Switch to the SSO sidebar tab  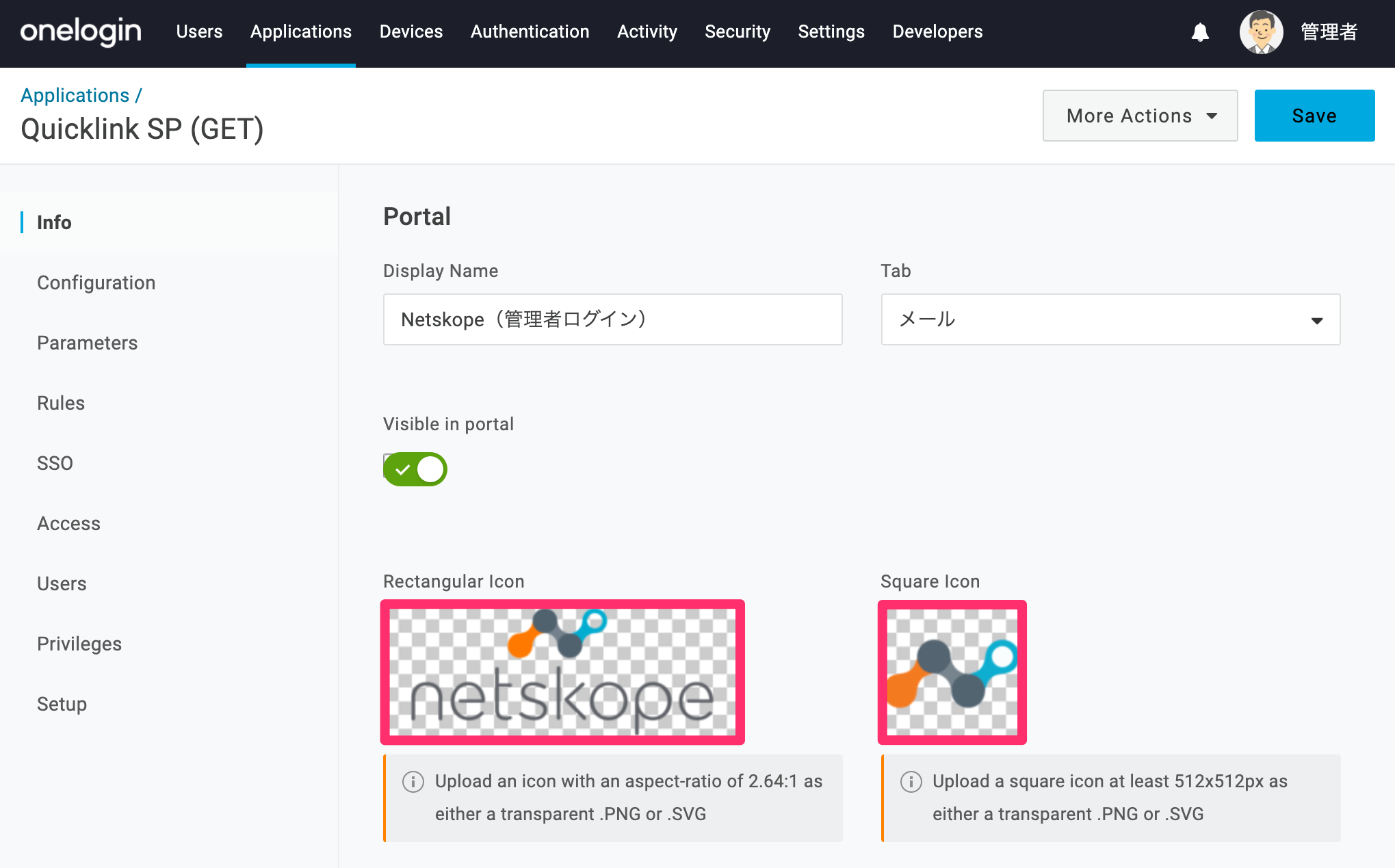pyautogui.click(x=55, y=463)
